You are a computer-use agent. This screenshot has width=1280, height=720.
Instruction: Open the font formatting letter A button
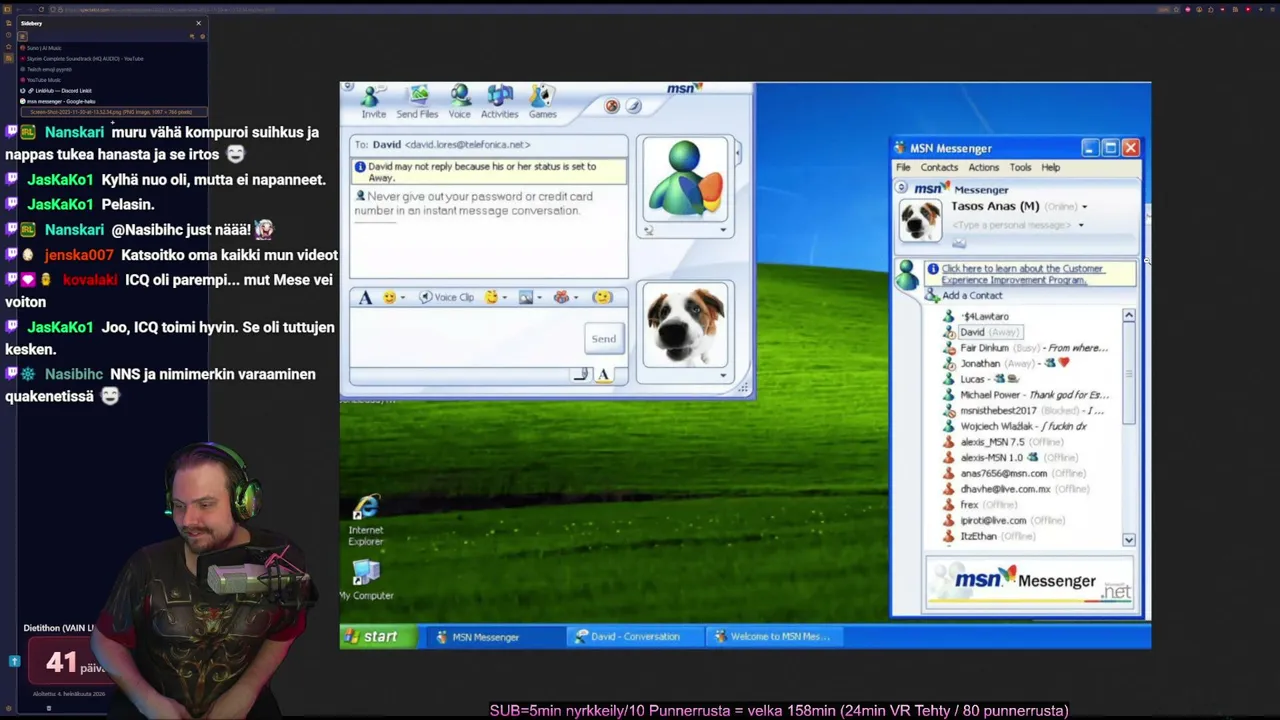[x=365, y=297]
